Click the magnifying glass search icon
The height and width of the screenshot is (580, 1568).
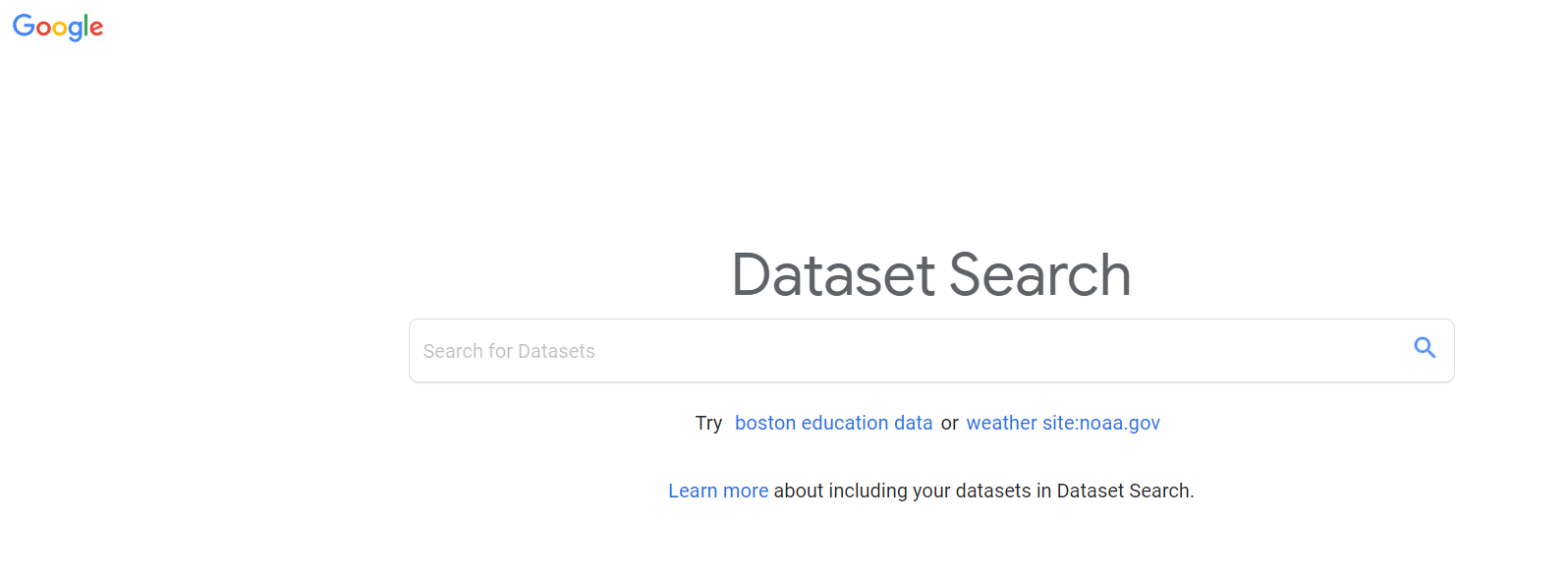click(1425, 348)
